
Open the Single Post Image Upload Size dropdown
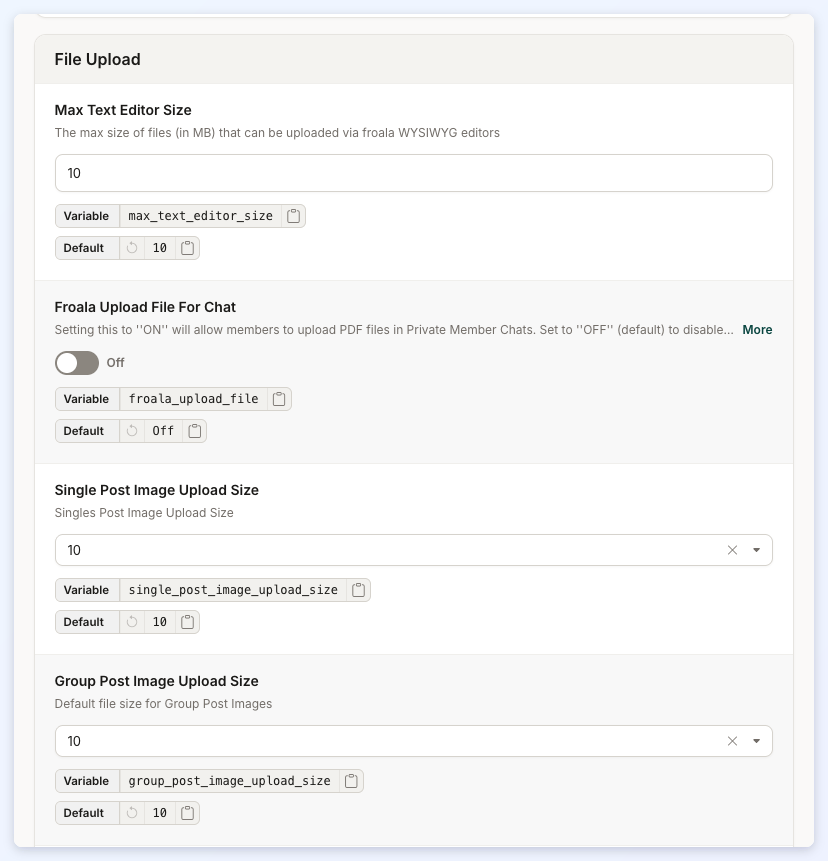pyautogui.click(x=756, y=550)
